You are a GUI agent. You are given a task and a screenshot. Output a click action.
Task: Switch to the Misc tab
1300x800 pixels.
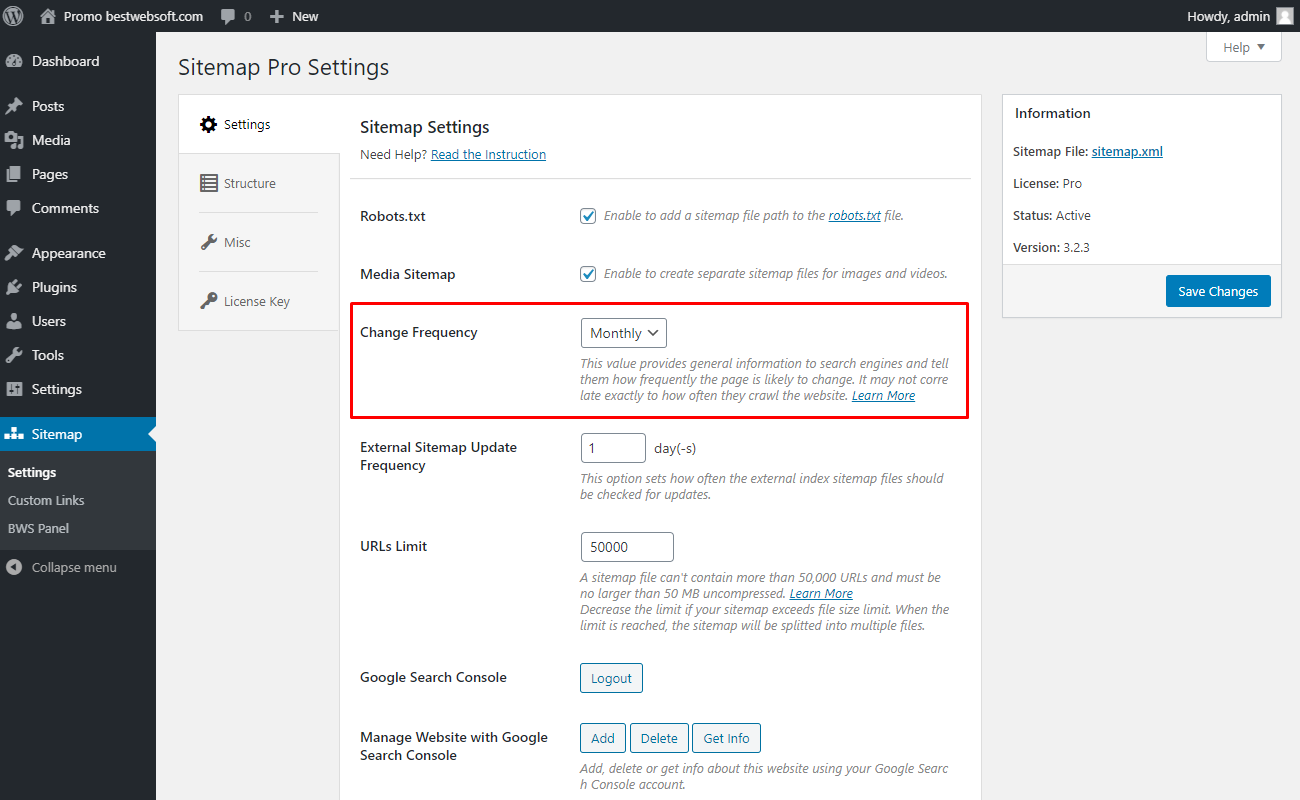tap(258, 242)
